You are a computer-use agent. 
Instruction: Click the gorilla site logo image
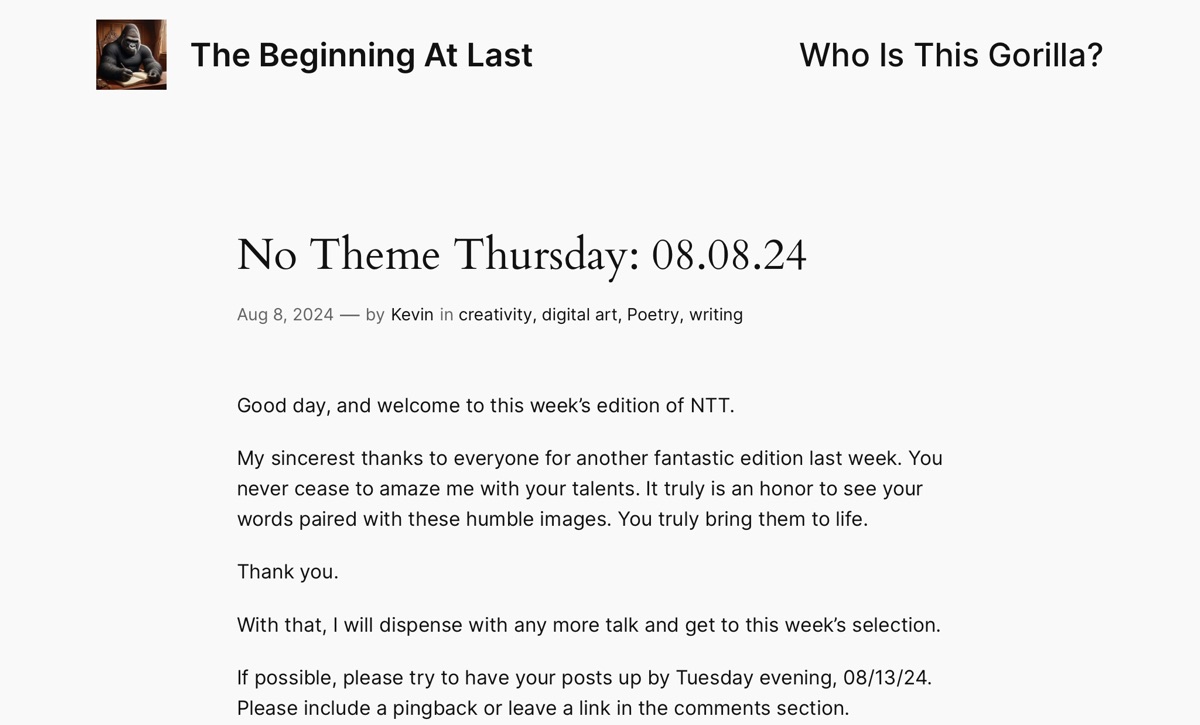[131, 55]
